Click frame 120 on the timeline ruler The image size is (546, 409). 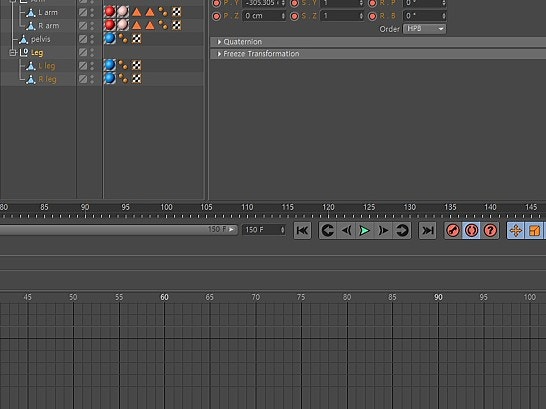(328, 207)
